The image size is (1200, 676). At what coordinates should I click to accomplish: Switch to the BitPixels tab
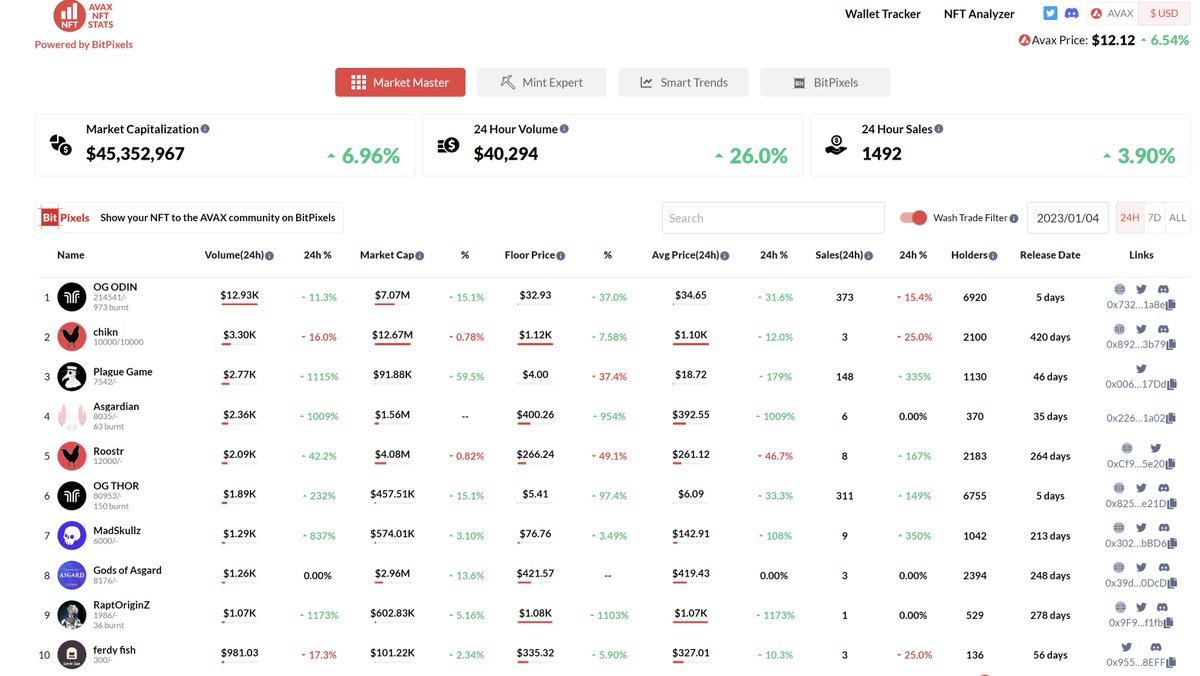[x=825, y=82]
